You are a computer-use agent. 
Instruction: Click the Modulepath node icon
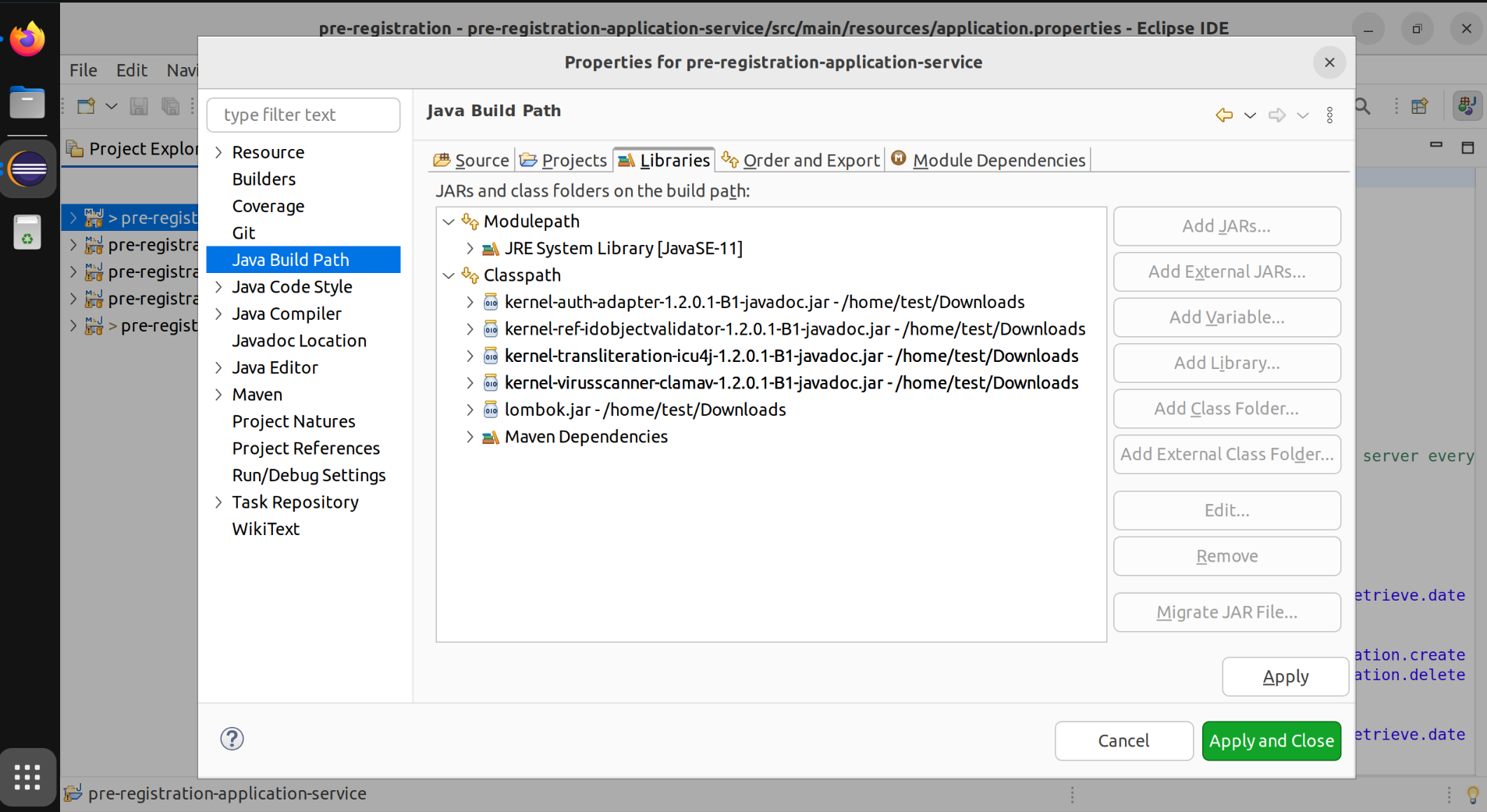point(470,222)
